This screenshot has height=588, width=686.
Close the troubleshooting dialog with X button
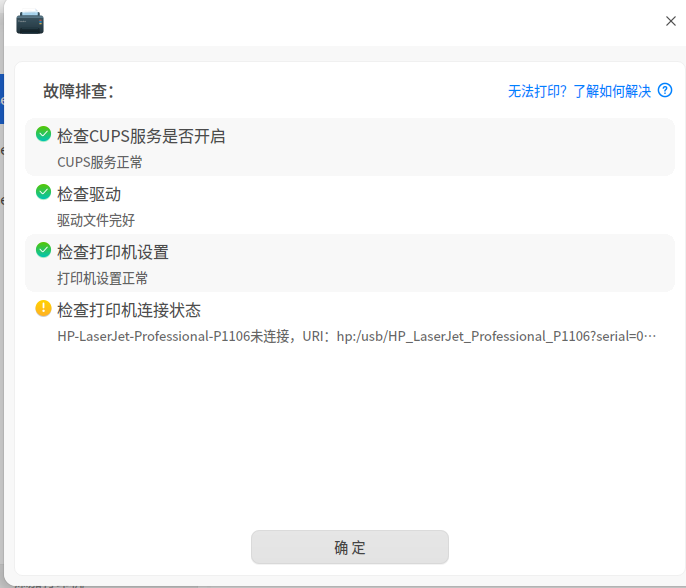click(671, 21)
